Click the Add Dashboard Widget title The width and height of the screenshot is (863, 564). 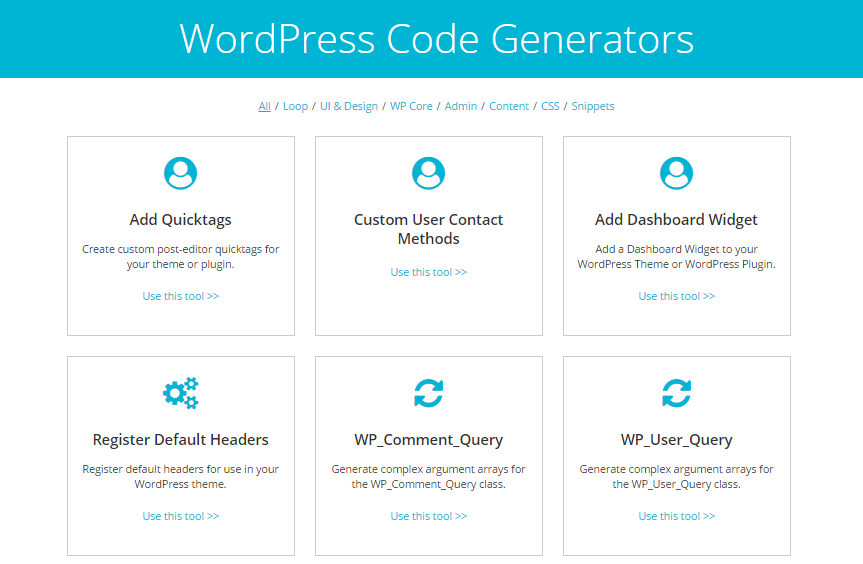click(x=676, y=220)
